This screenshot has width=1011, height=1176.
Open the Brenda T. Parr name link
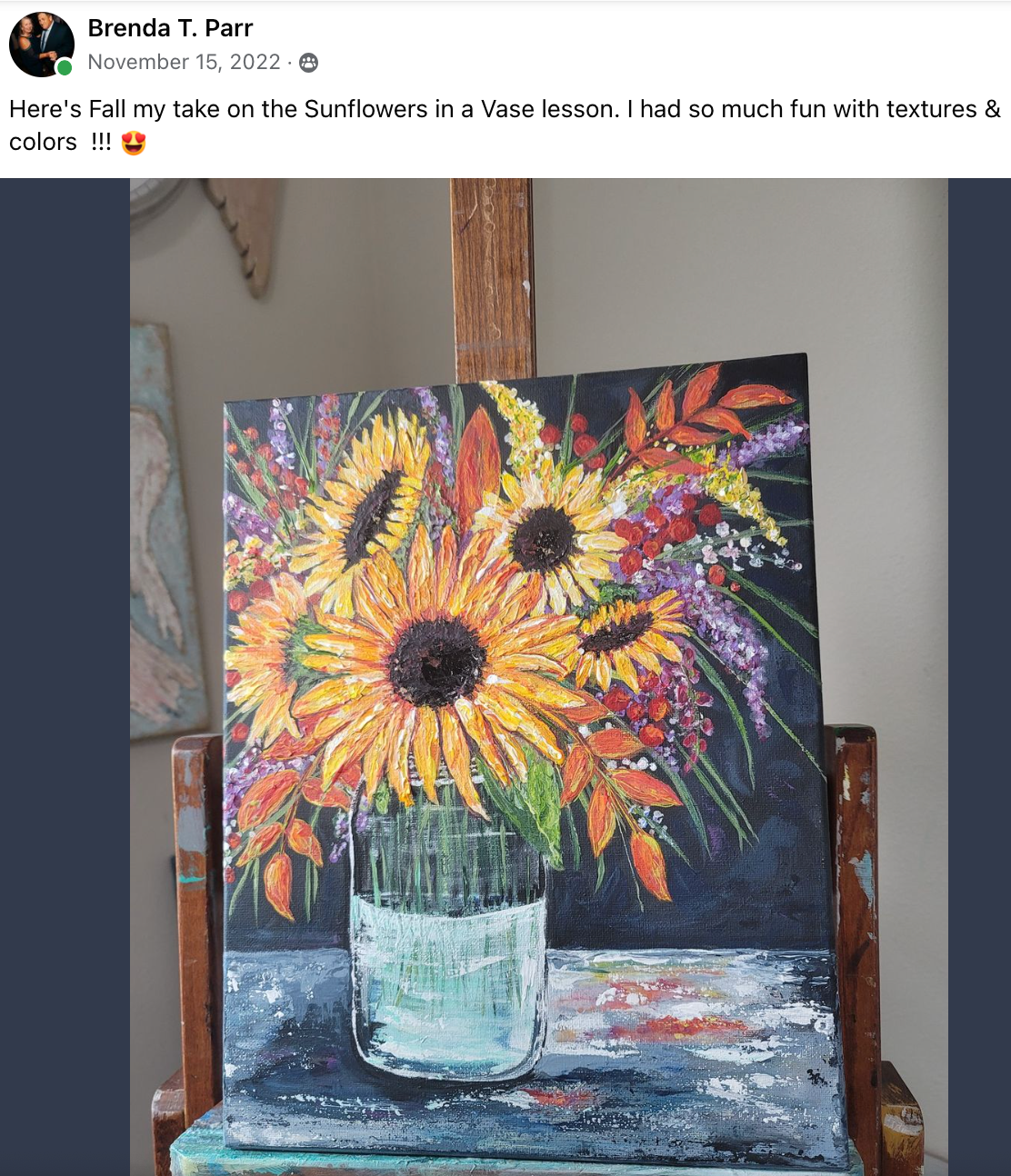point(170,28)
